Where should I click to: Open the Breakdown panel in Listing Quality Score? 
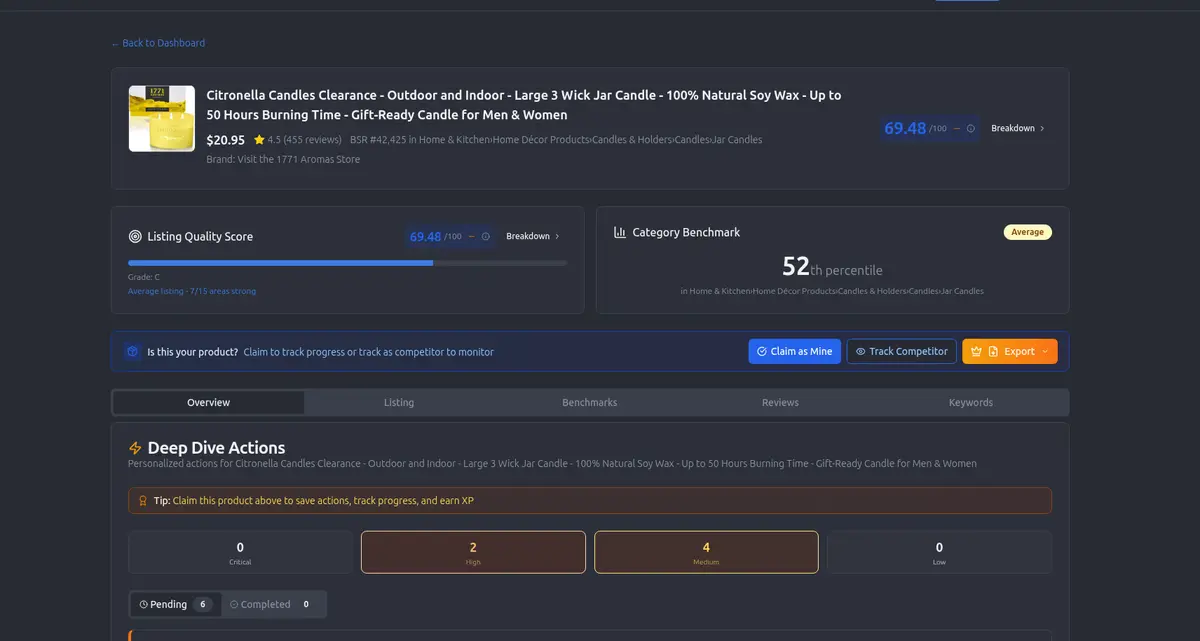coord(529,237)
